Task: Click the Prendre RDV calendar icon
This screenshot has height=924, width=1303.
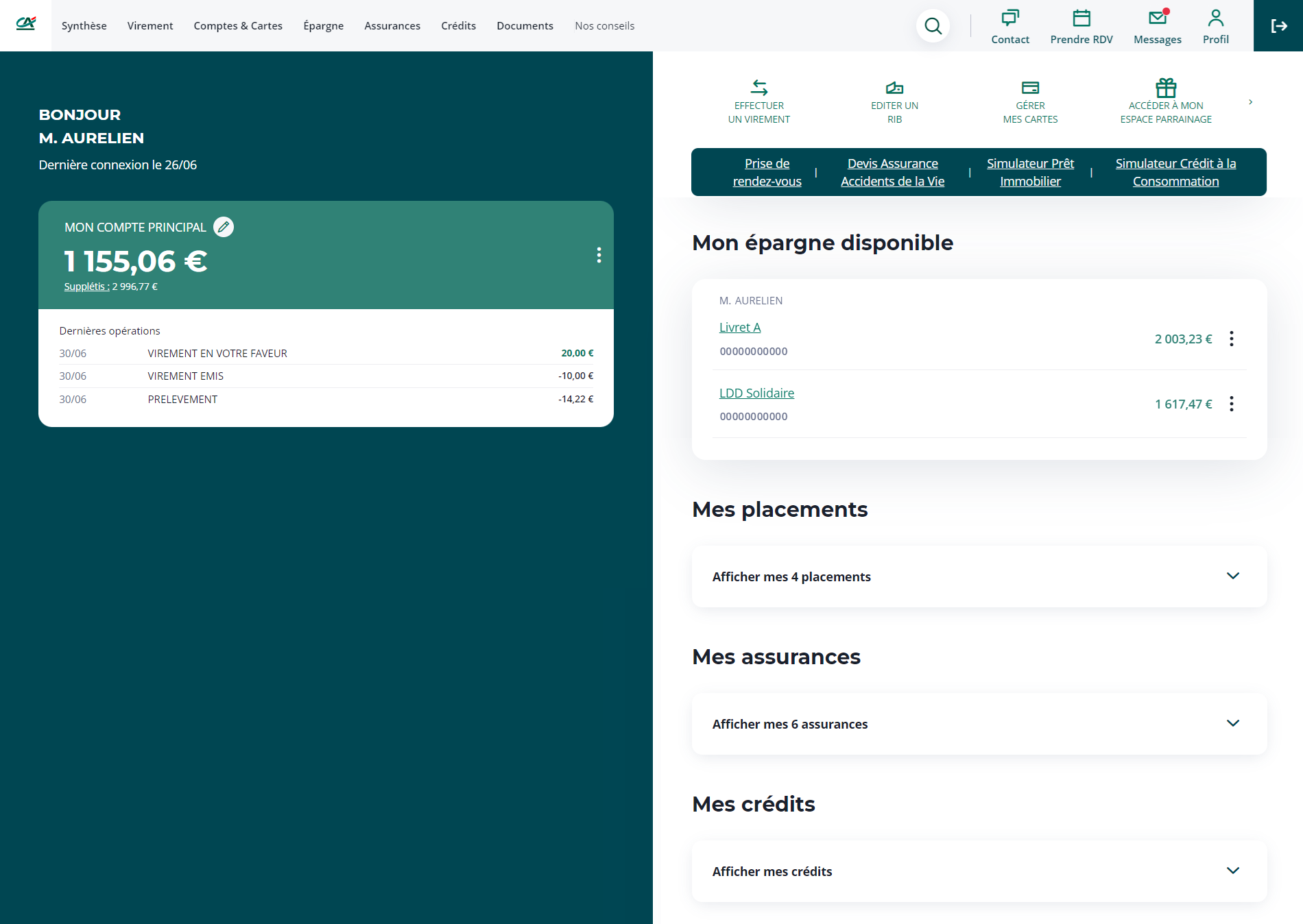Action: click(1081, 19)
